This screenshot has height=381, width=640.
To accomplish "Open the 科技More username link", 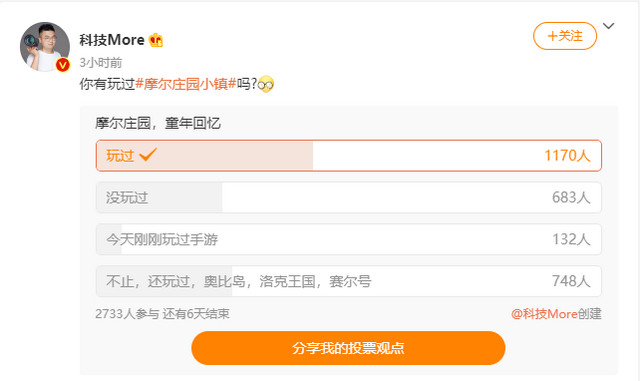I will [x=112, y=40].
